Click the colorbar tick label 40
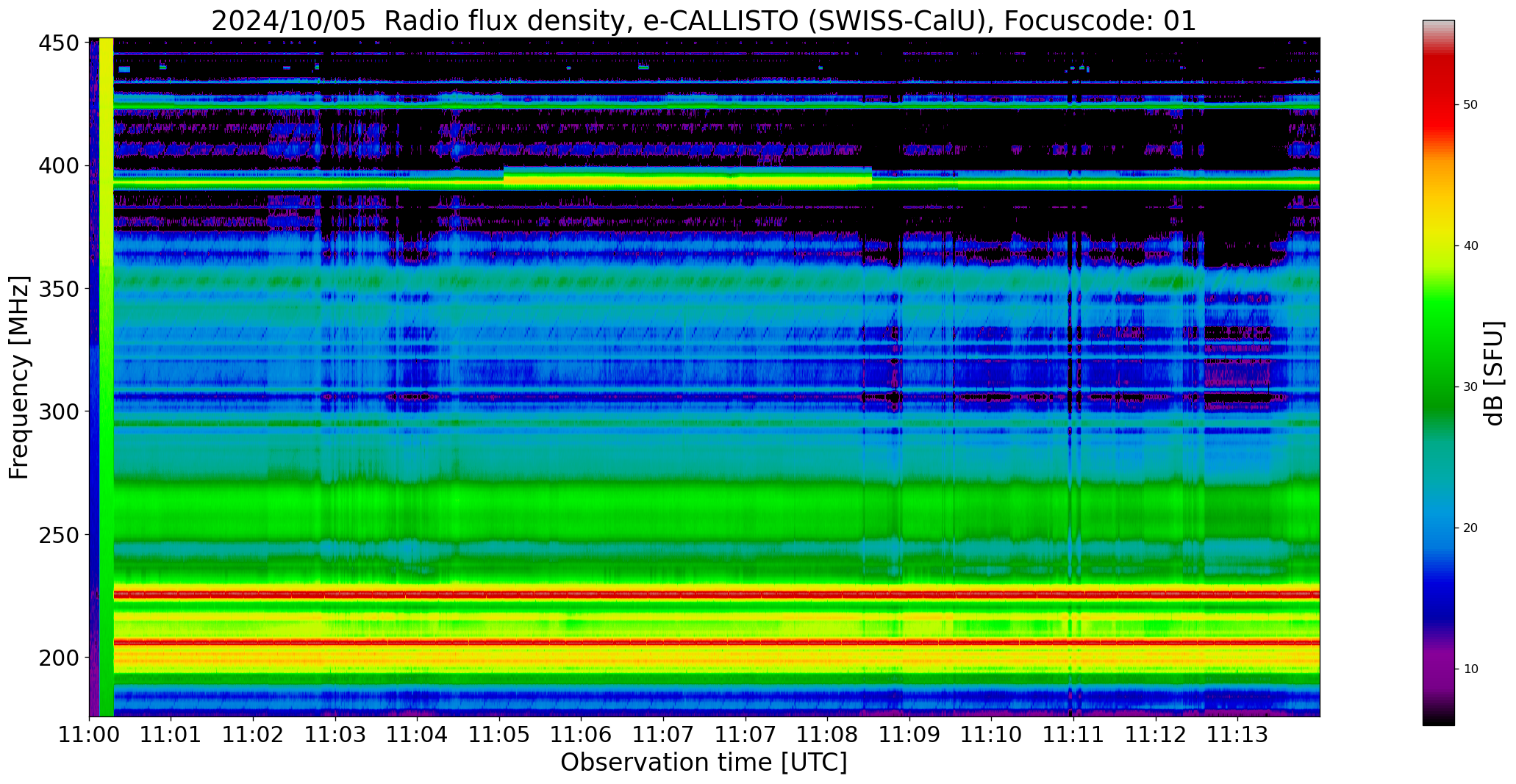This screenshot has width=1516, height=784. point(1470,246)
